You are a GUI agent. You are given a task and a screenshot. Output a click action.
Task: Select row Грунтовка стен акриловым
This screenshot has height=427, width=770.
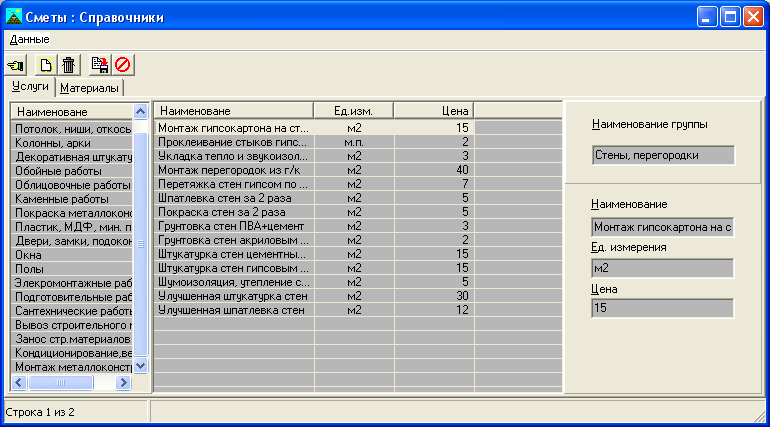pos(314,240)
